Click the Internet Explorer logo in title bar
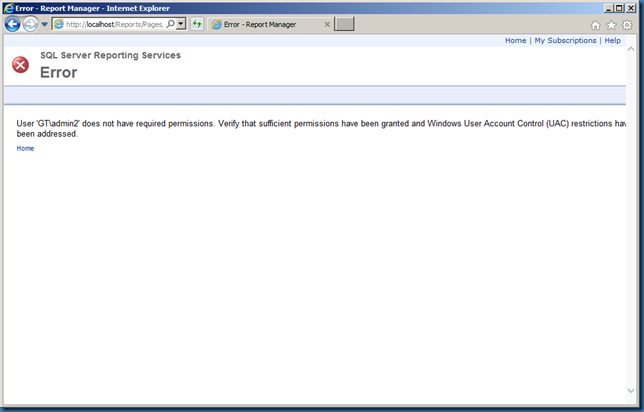 [8, 8]
